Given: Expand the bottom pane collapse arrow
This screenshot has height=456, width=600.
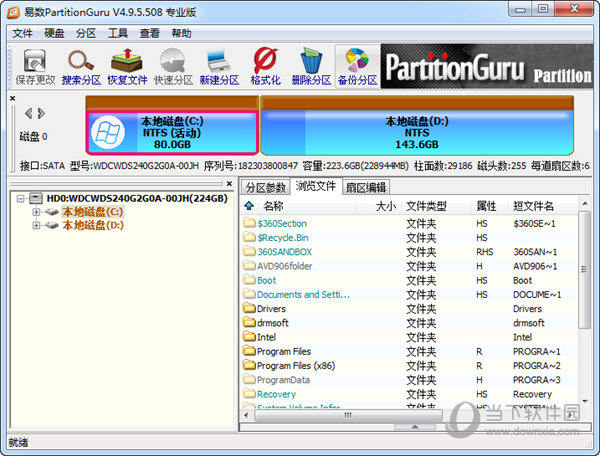Looking at the screenshot, I should 415,427.
